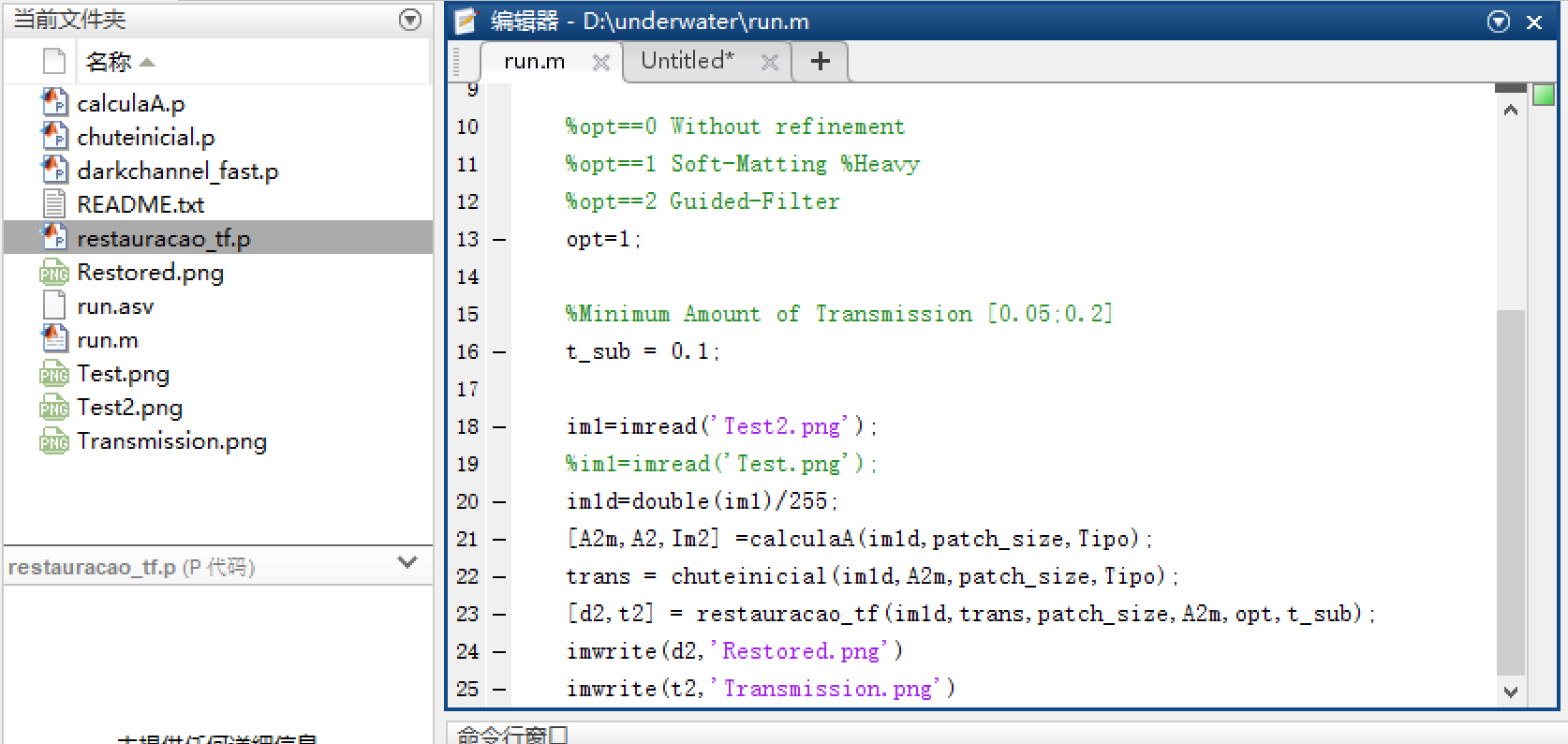Close the run.m tab

point(601,63)
